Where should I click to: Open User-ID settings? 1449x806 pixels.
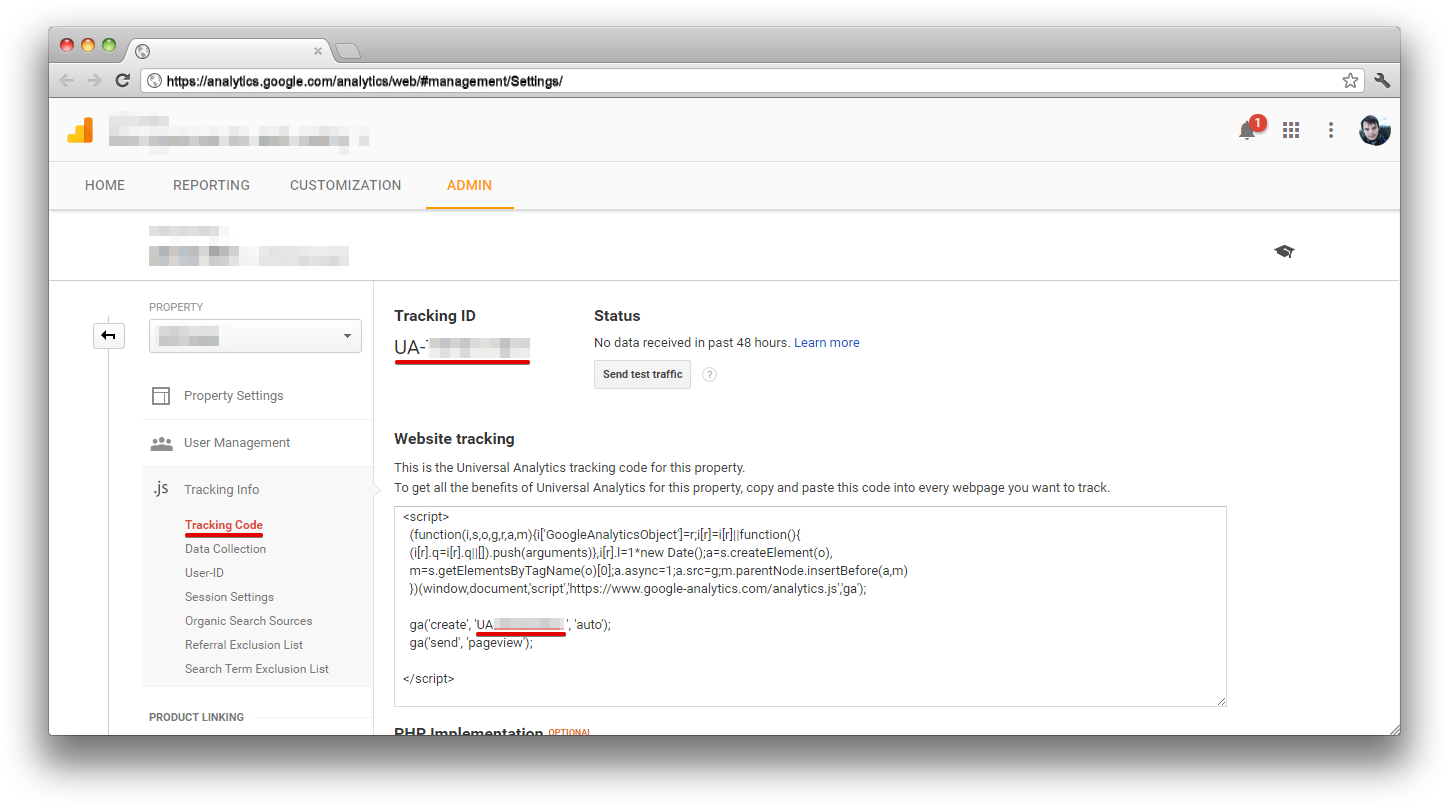click(204, 573)
